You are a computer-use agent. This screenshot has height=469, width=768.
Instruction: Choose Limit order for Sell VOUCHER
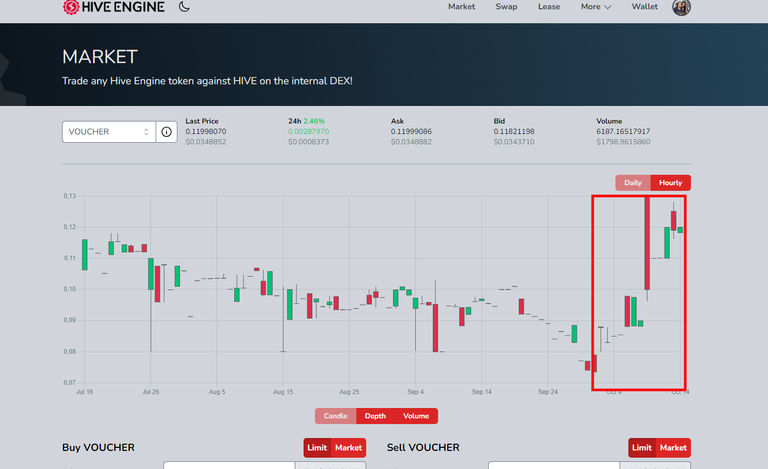(x=642, y=447)
